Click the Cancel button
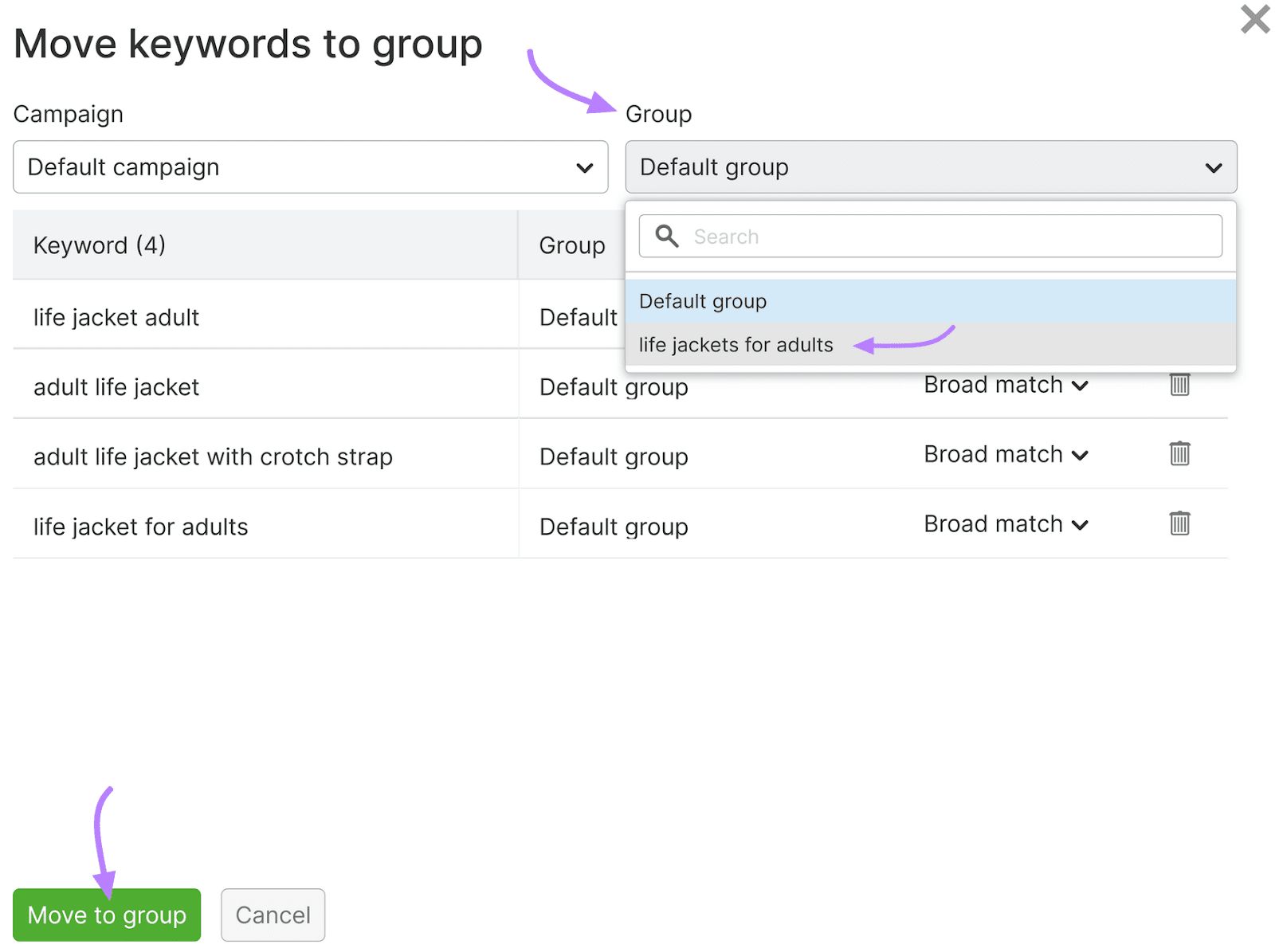The image size is (1275, 952). point(273,915)
